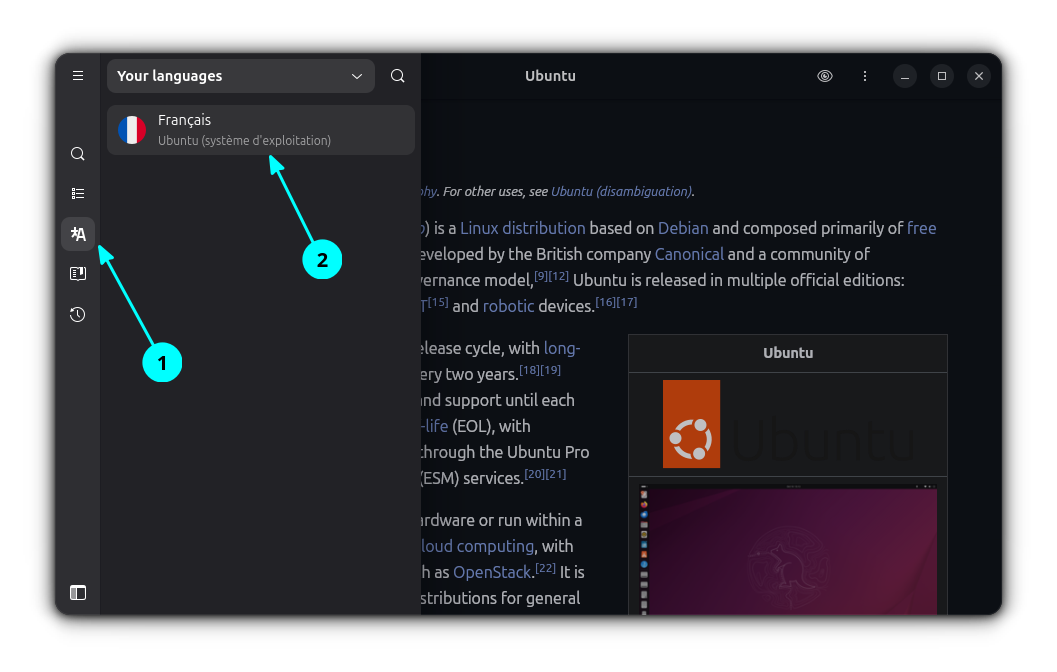The width and height of the screenshot is (1057, 672).
Task: Click the orange Ubuntu logo image
Action: [691, 424]
